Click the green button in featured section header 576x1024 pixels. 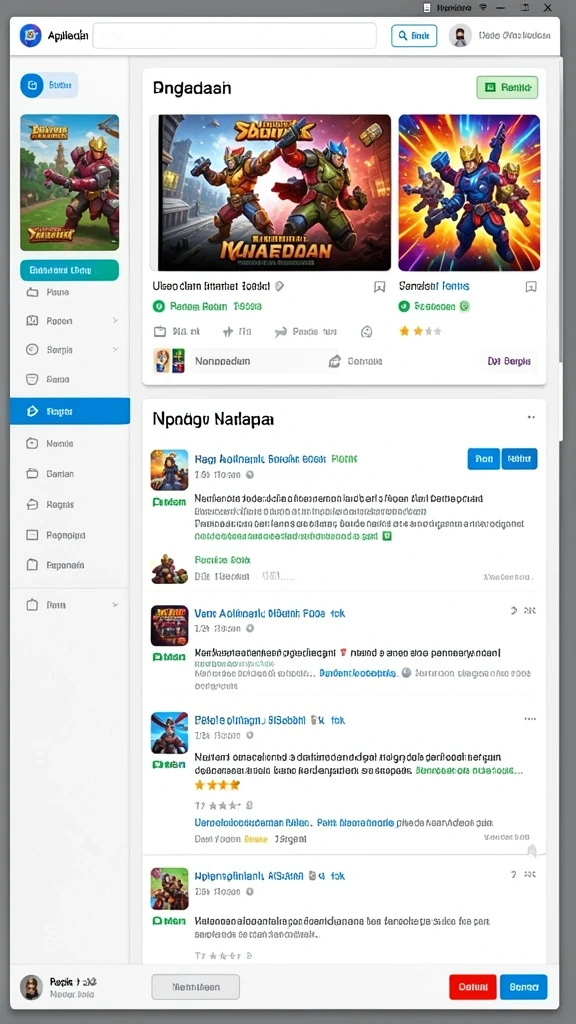click(507, 87)
